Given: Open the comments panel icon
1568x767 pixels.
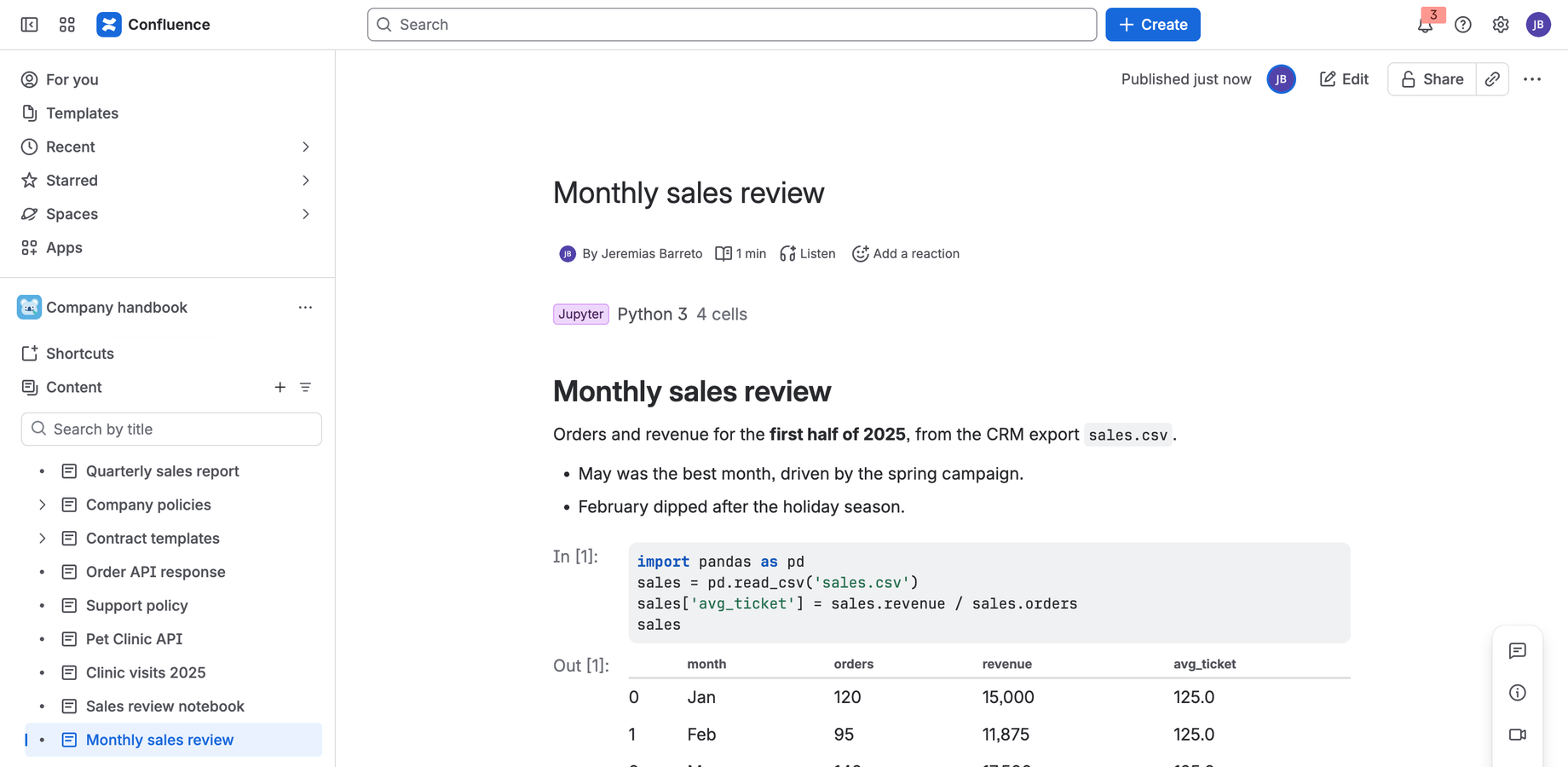Looking at the screenshot, I should tap(1518, 651).
